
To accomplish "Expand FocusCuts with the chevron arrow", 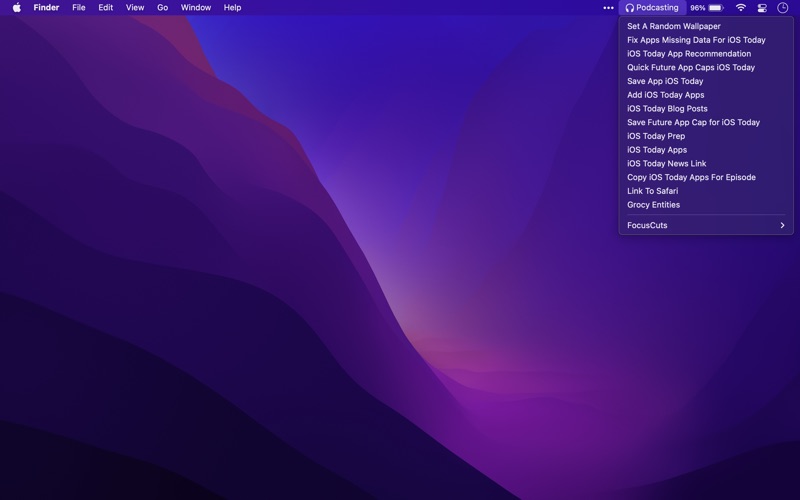I will pyautogui.click(x=783, y=226).
